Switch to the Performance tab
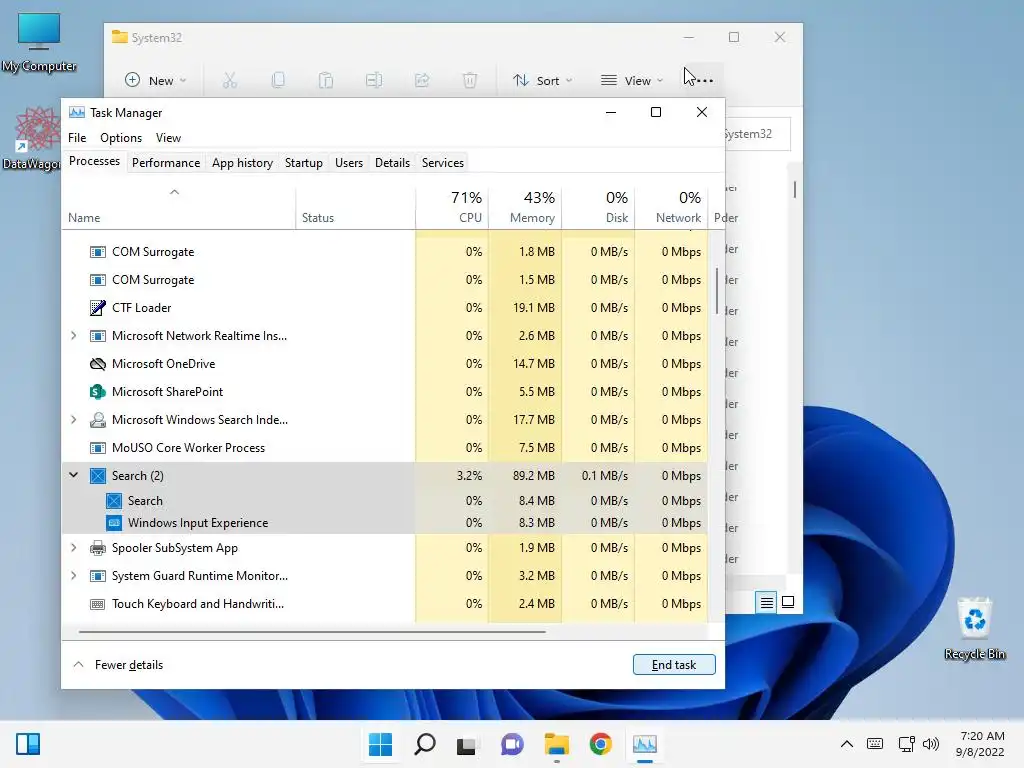The height and width of the screenshot is (768, 1024). (x=166, y=163)
